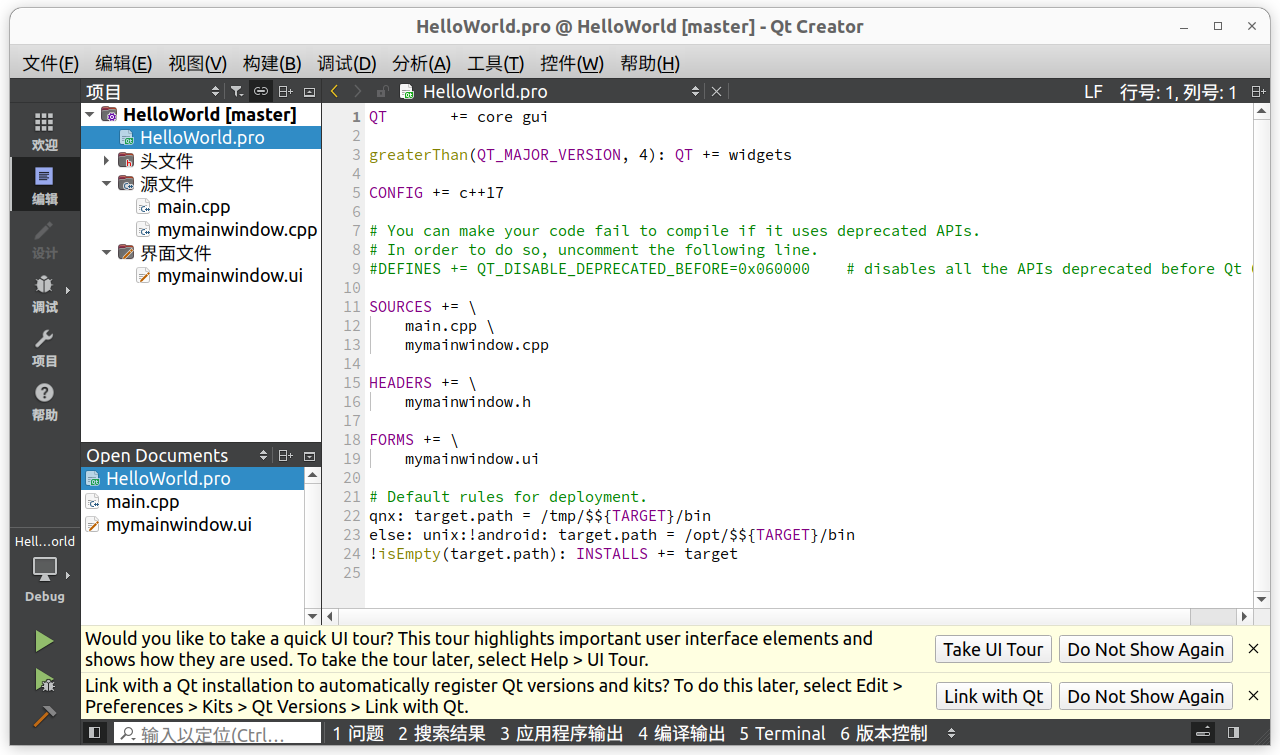Open the 设计 (Design) mode

(45, 239)
